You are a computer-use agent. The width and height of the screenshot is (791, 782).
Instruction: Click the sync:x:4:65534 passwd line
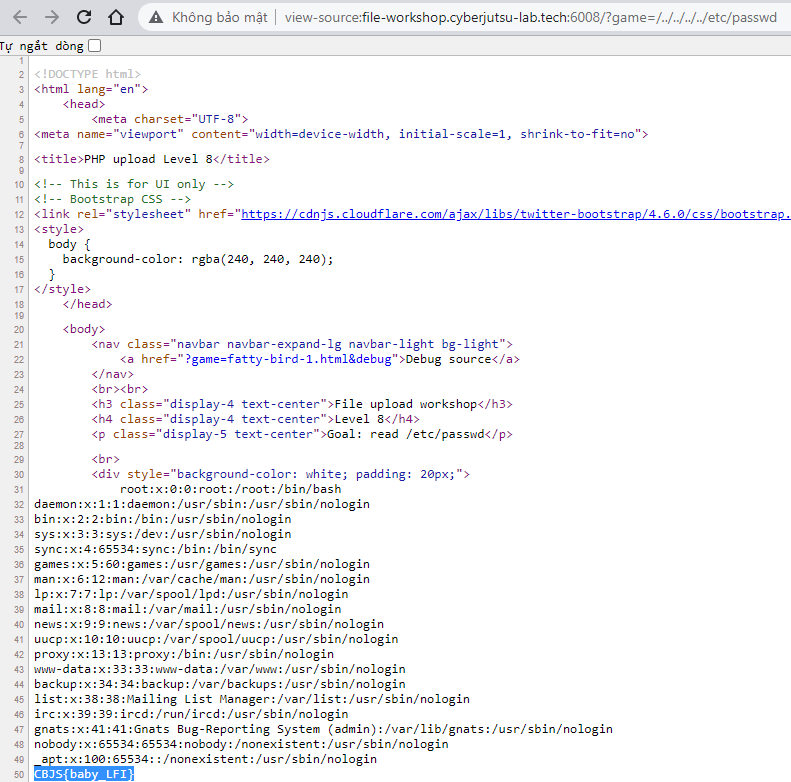pos(155,549)
